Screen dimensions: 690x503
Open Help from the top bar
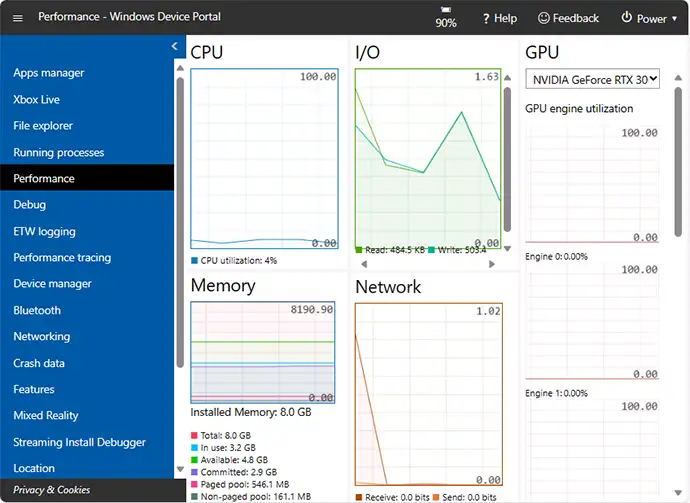pos(499,18)
